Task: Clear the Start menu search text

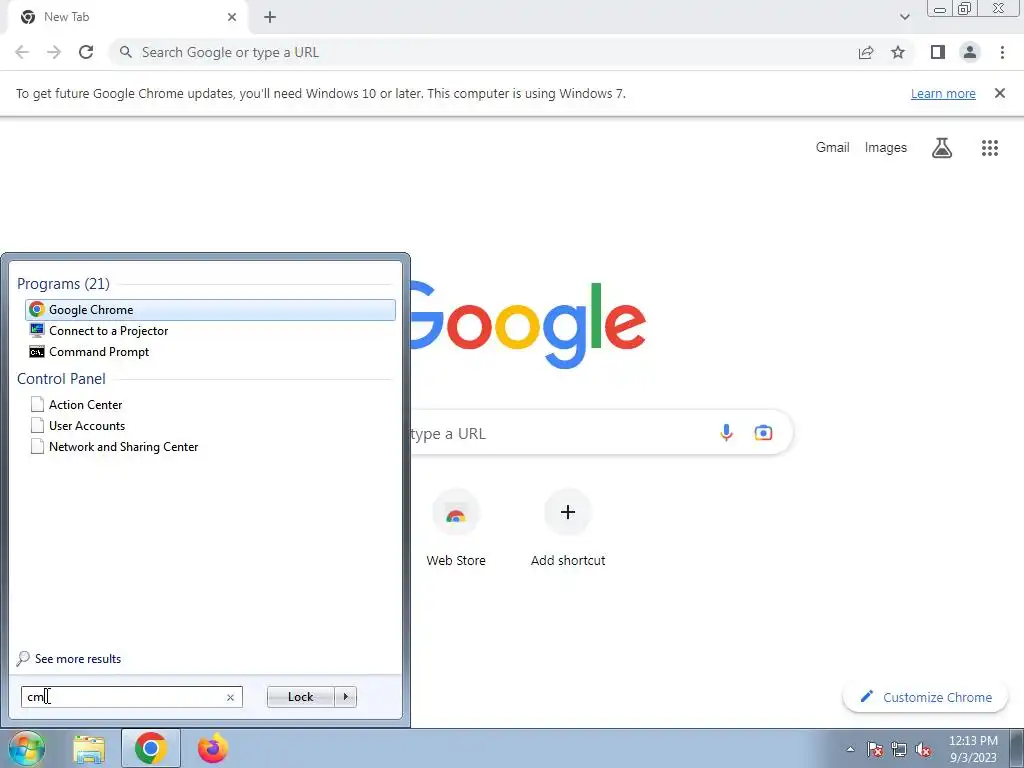Action: [x=230, y=697]
